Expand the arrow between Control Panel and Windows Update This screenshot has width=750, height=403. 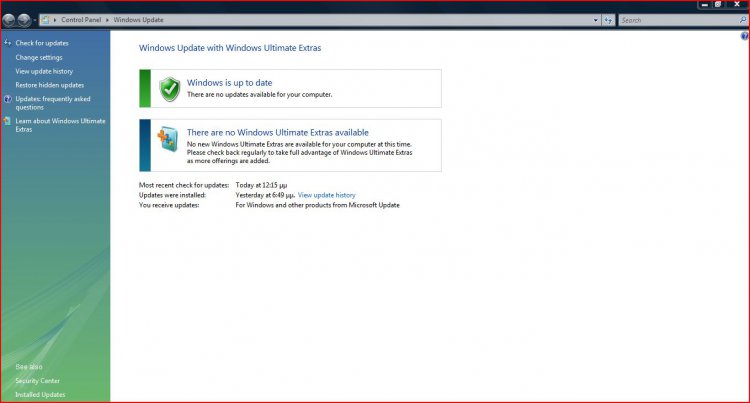(x=107, y=20)
